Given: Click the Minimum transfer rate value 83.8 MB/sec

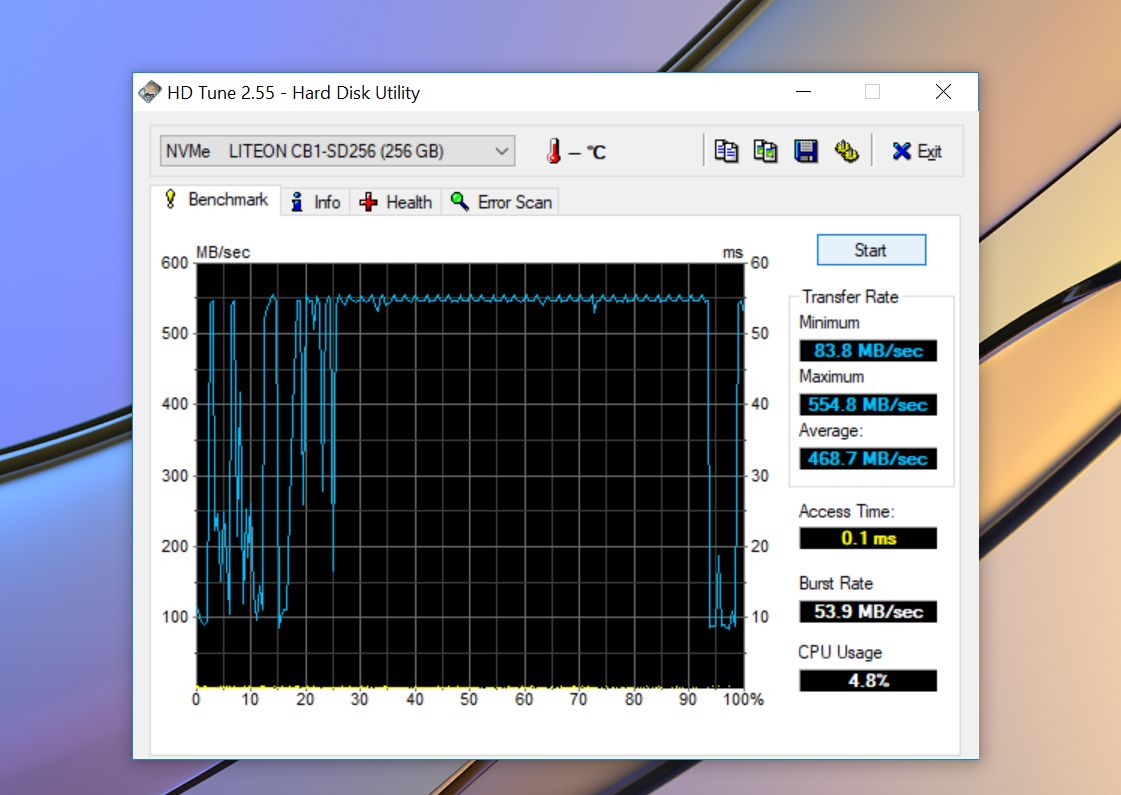Looking at the screenshot, I should tap(868, 351).
